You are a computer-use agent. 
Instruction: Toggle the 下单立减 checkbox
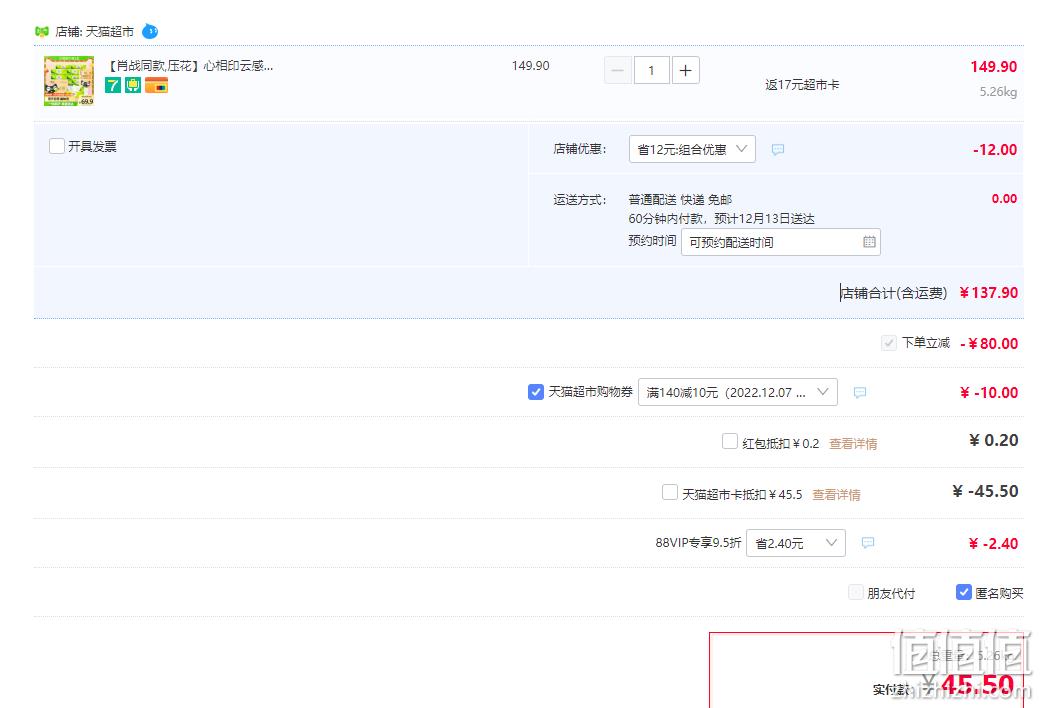(x=888, y=343)
